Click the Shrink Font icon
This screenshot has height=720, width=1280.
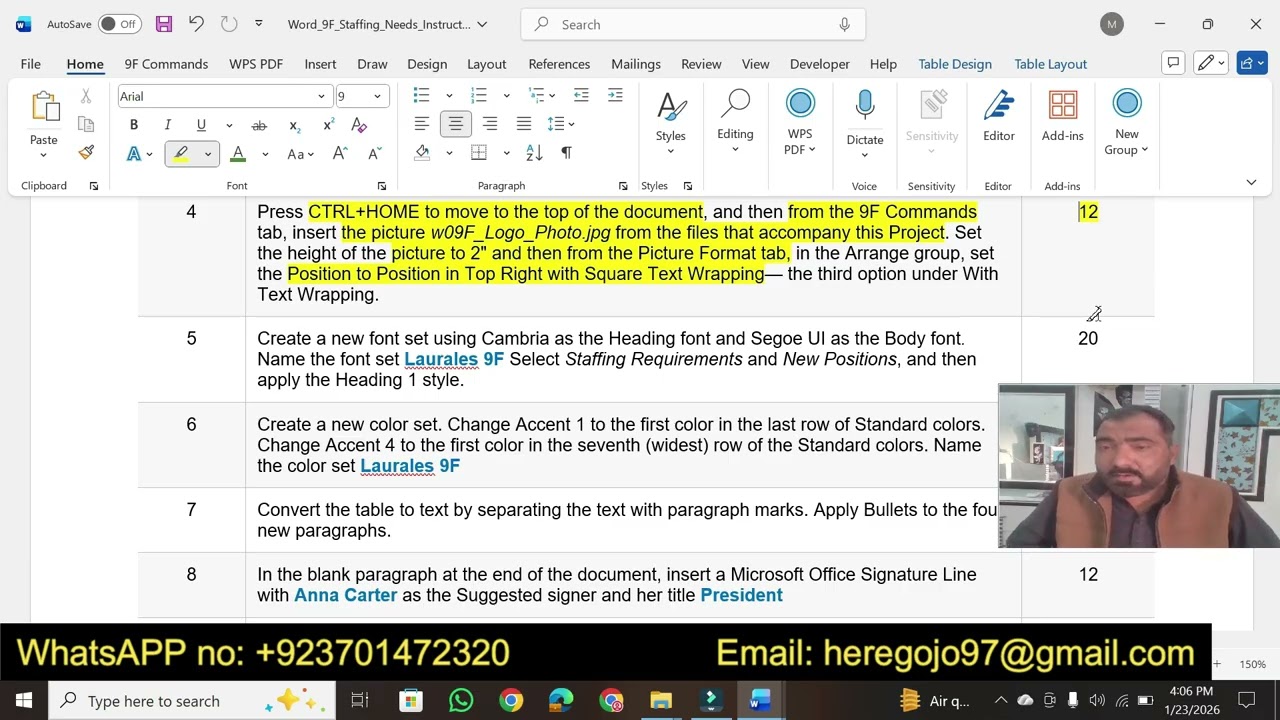(375, 153)
